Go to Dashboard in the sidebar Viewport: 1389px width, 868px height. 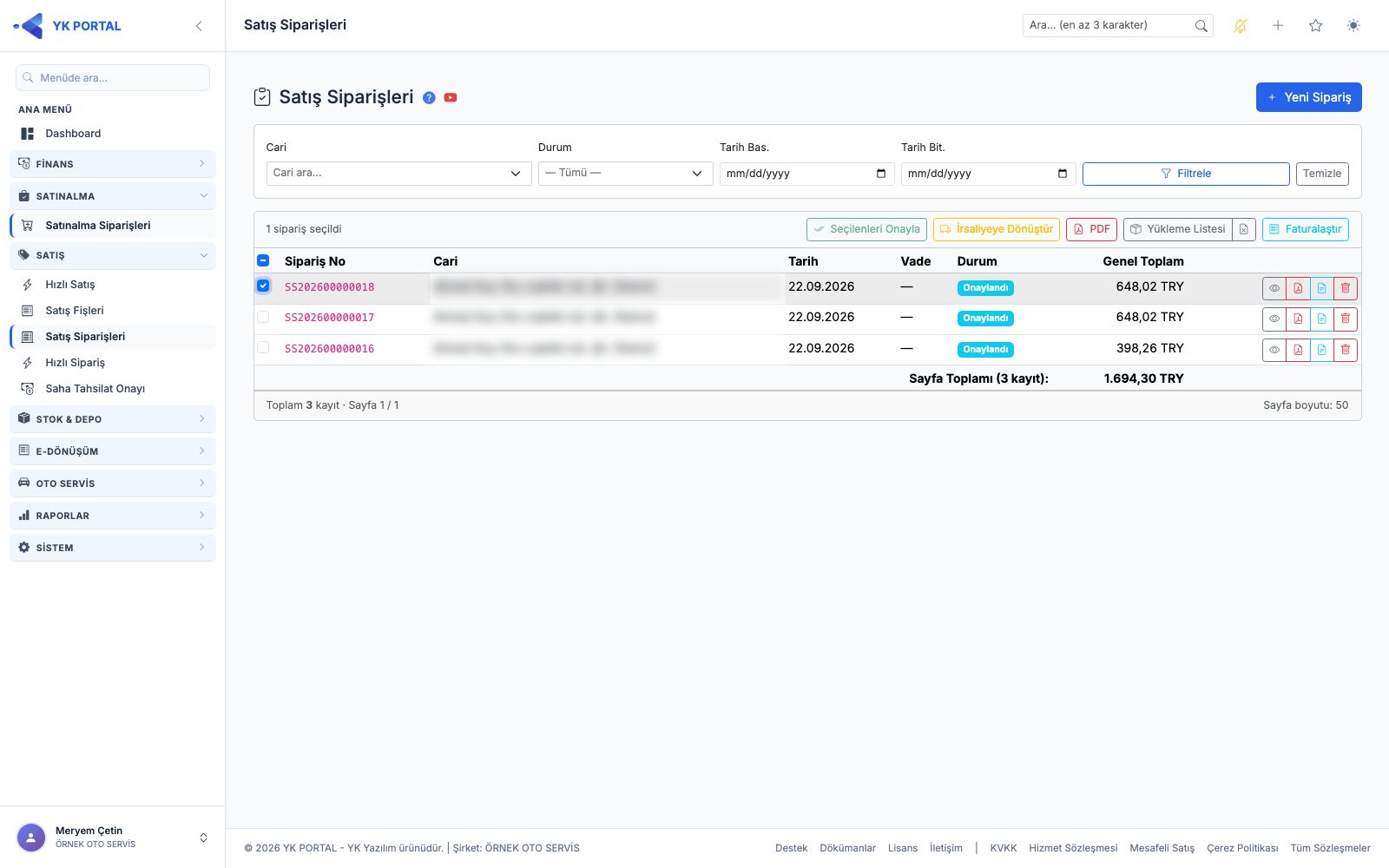pos(113,134)
